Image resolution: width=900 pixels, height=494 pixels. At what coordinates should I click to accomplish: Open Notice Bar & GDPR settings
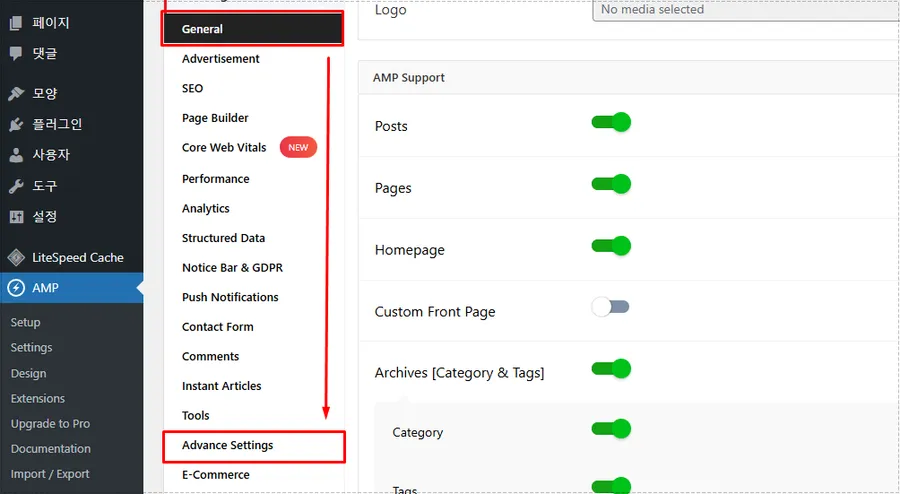tap(232, 268)
